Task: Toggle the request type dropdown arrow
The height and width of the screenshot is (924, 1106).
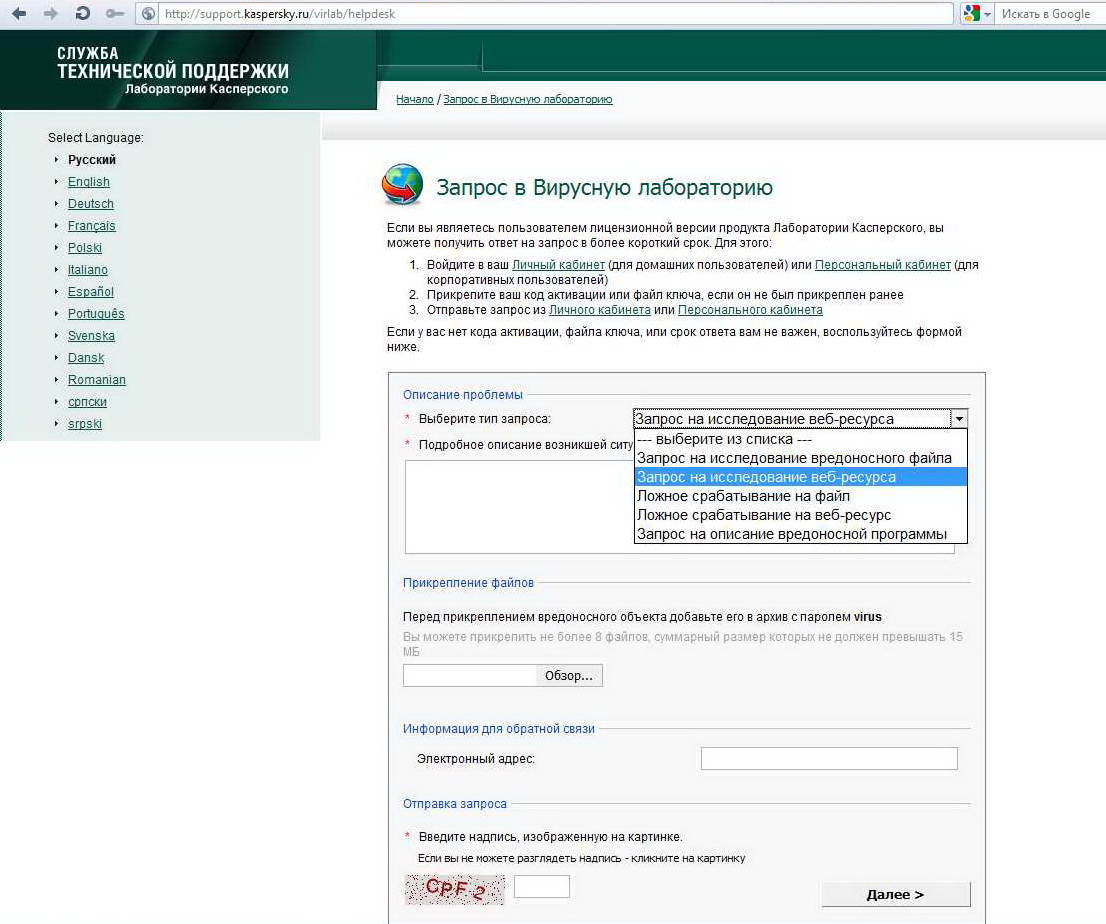Action: (959, 419)
